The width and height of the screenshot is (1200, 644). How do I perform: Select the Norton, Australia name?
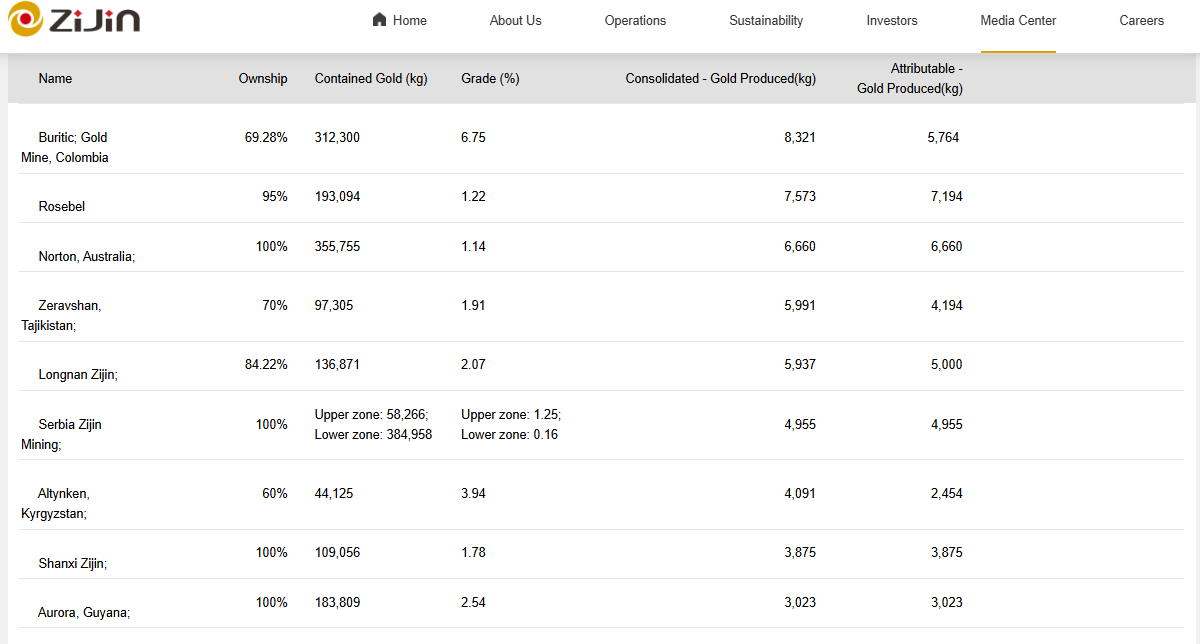[87, 256]
